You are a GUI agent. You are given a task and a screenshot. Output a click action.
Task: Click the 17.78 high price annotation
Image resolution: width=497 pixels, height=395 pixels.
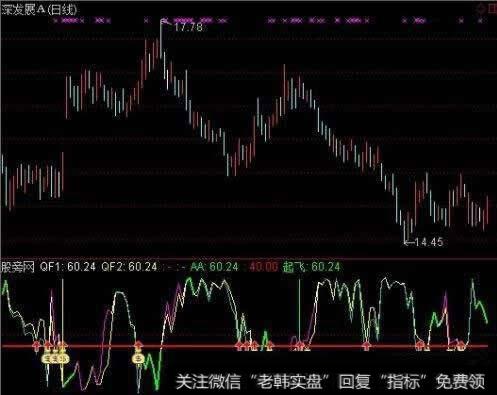(x=188, y=27)
